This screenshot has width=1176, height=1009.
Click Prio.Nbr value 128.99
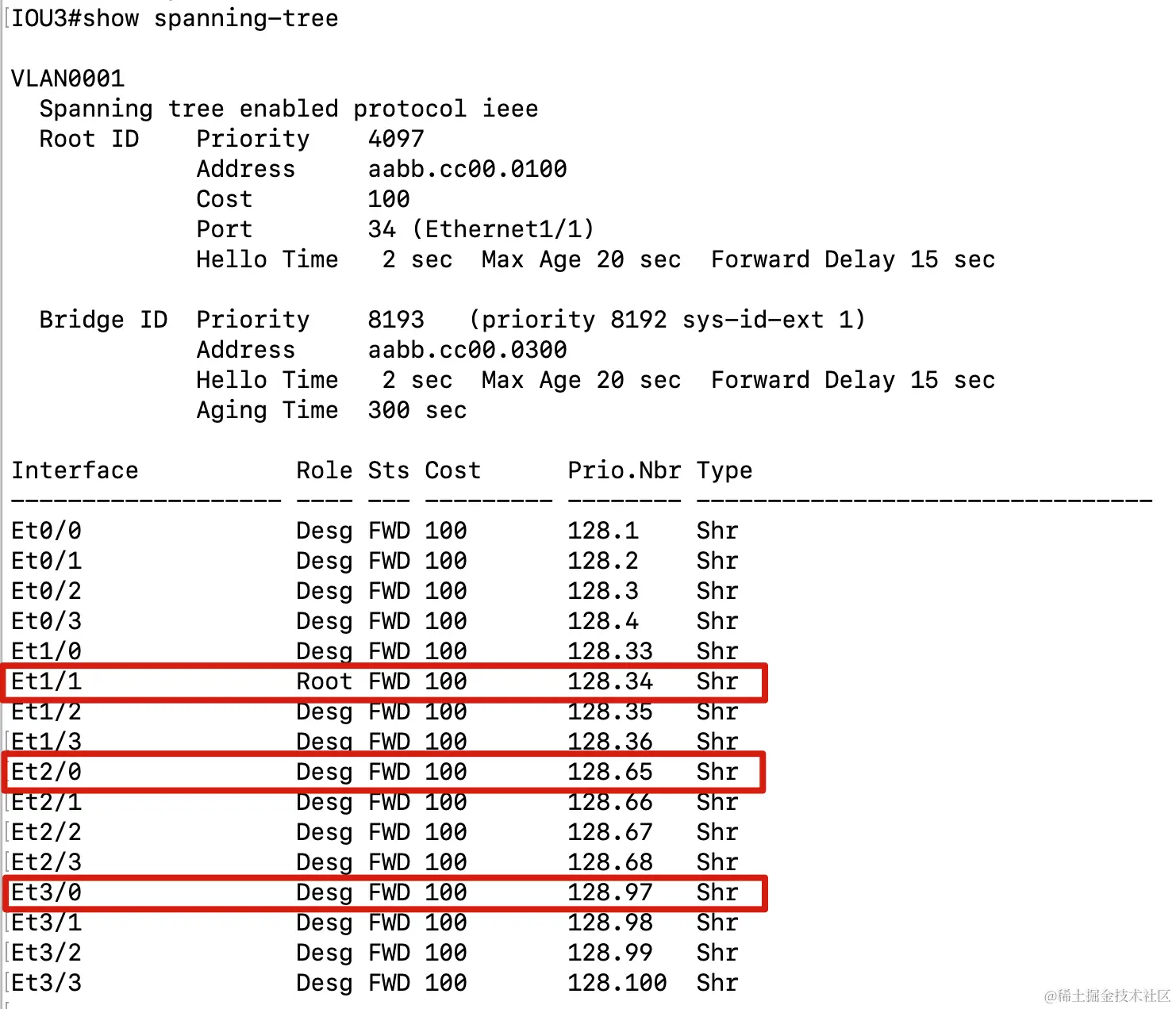(610, 953)
